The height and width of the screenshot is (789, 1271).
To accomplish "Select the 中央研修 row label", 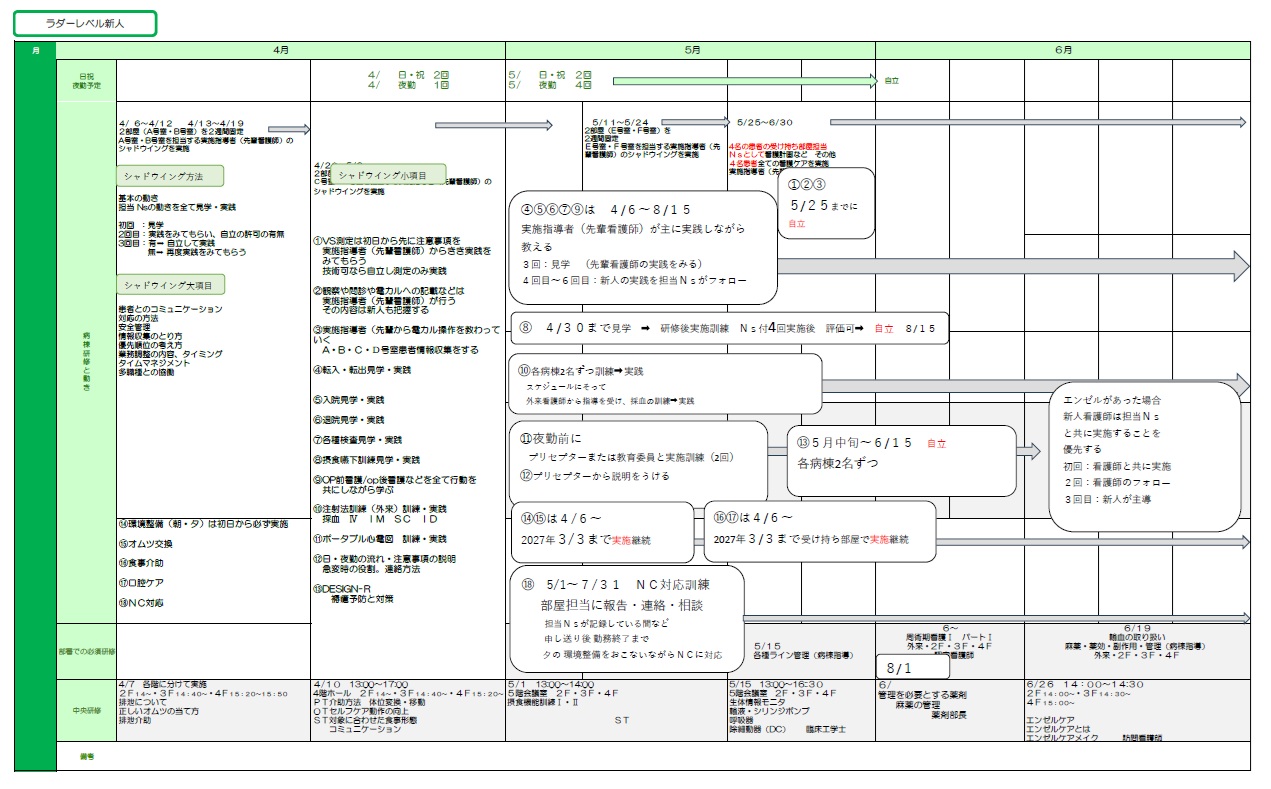I will 87,711.
